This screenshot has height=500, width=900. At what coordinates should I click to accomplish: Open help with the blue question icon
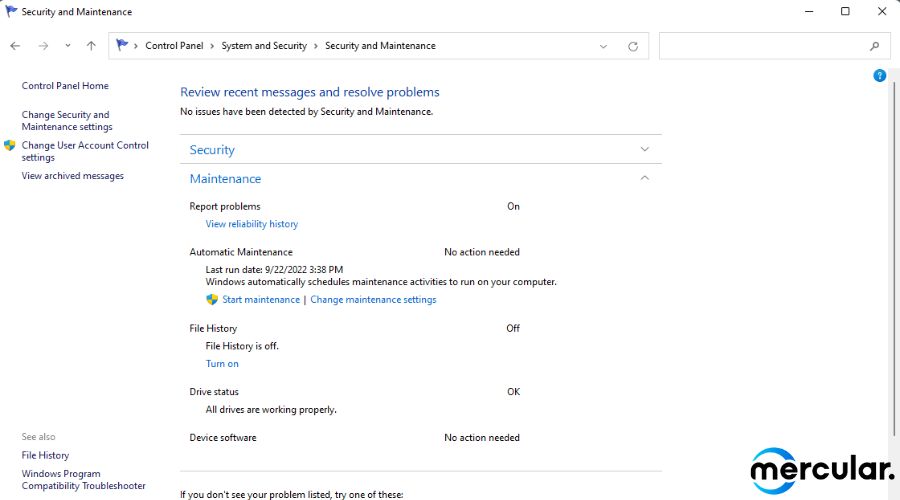(x=879, y=76)
